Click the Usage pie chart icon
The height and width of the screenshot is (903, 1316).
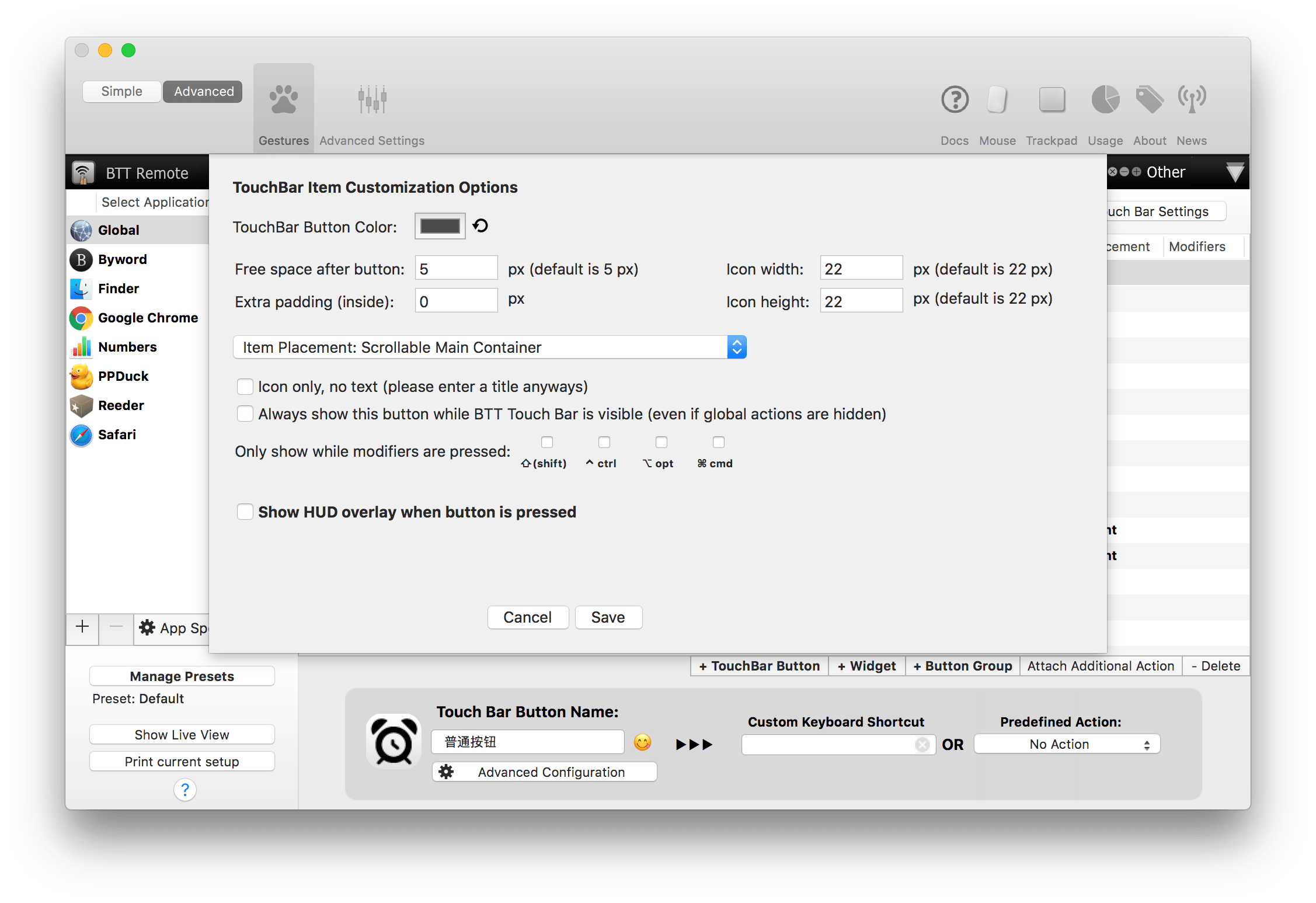[x=1105, y=99]
